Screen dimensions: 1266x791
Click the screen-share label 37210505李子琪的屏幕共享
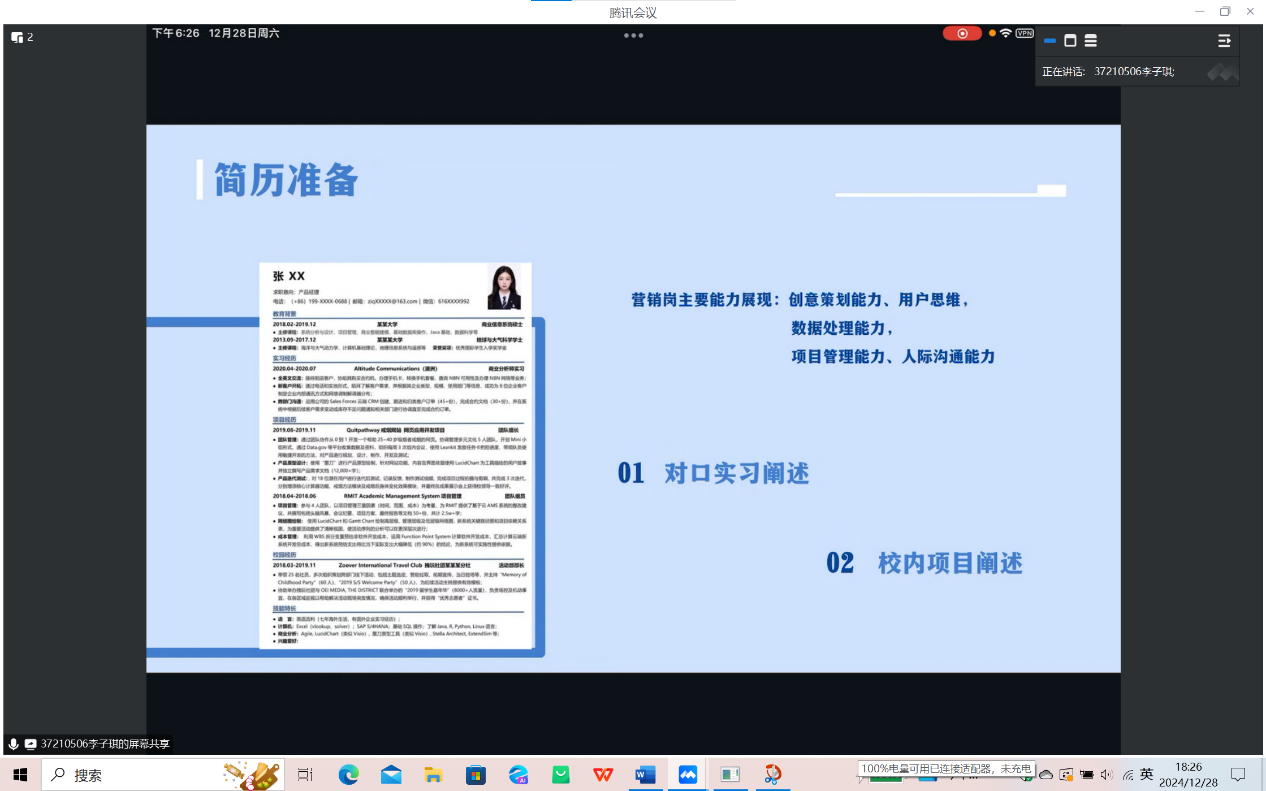[x=105, y=744]
